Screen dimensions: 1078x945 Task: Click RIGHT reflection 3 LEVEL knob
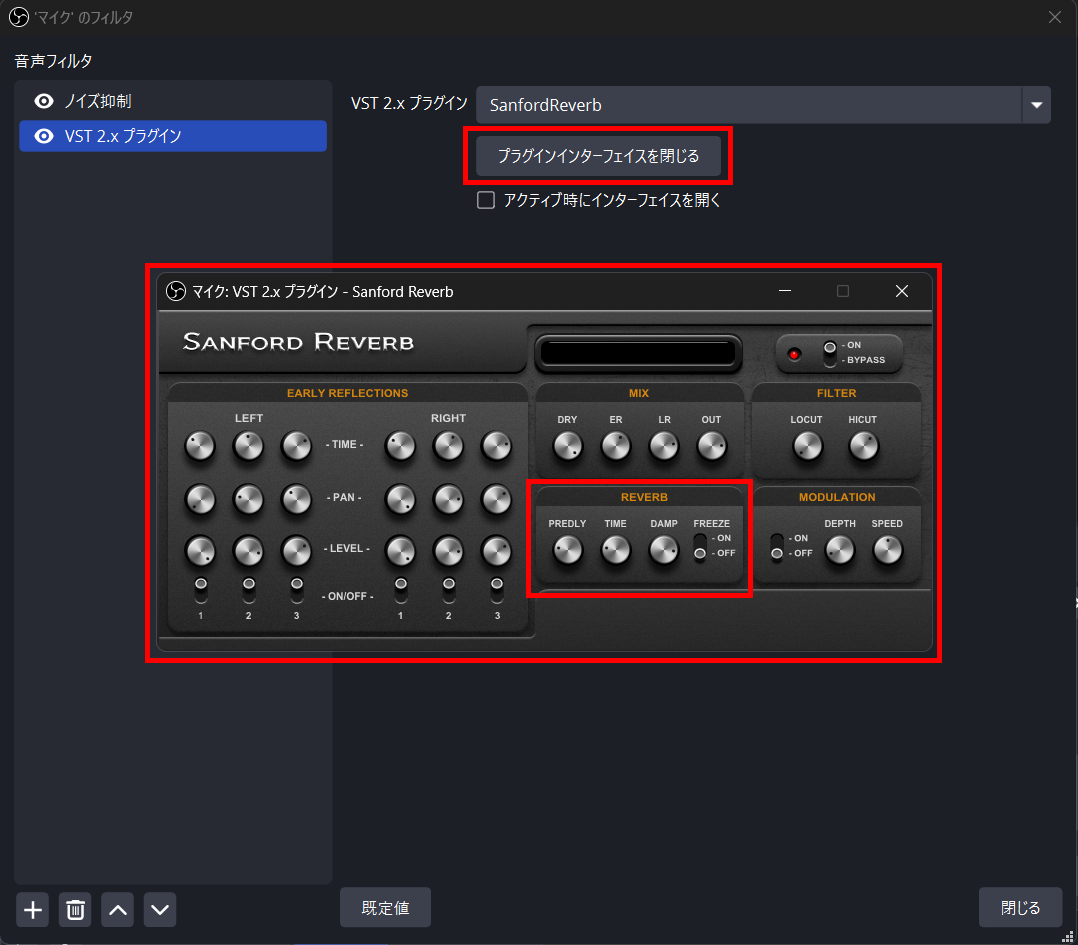click(496, 551)
